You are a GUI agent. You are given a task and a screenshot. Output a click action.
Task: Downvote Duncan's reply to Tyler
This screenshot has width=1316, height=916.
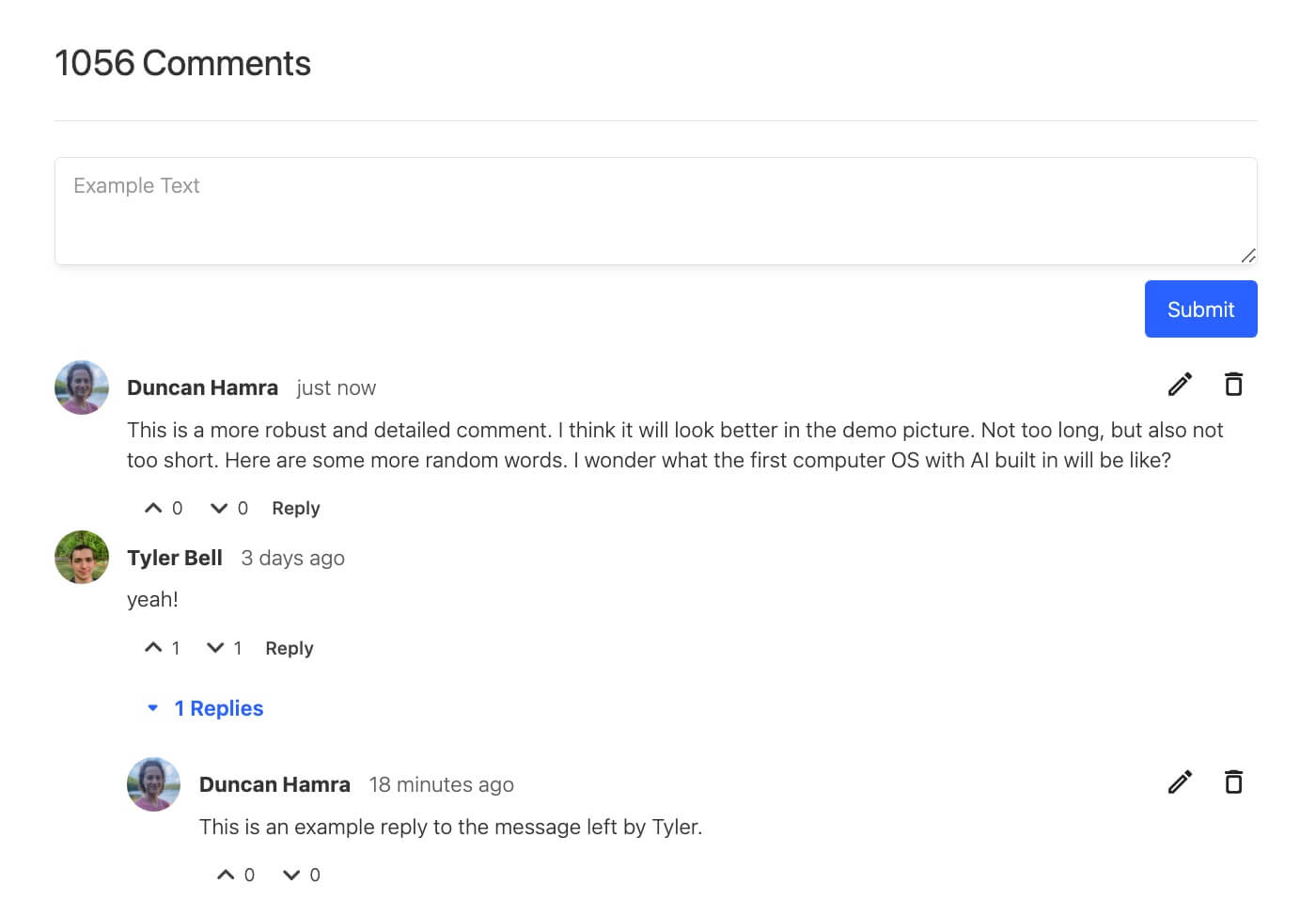click(x=291, y=876)
